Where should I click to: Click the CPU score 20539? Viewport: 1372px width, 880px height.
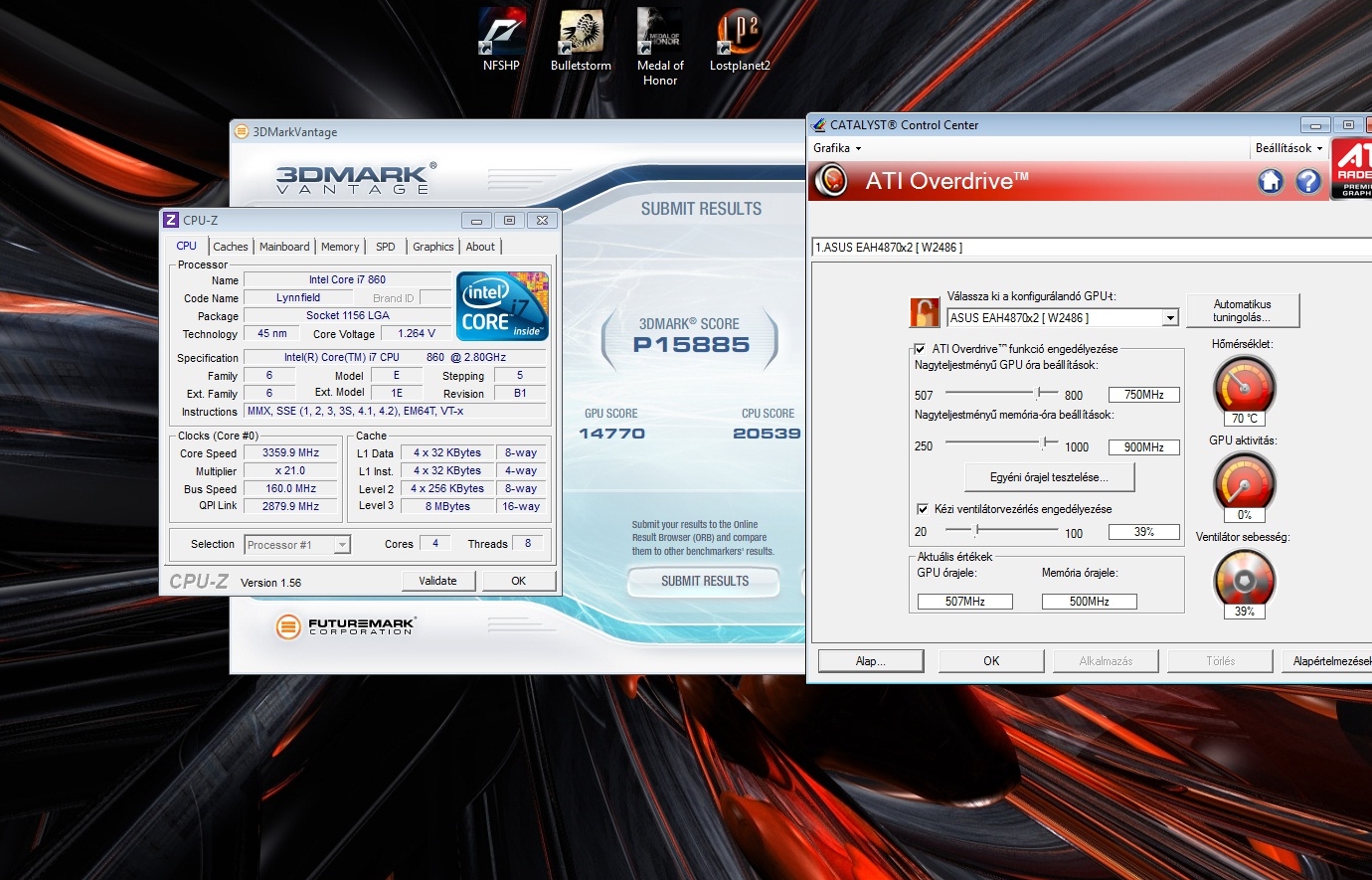767,434
